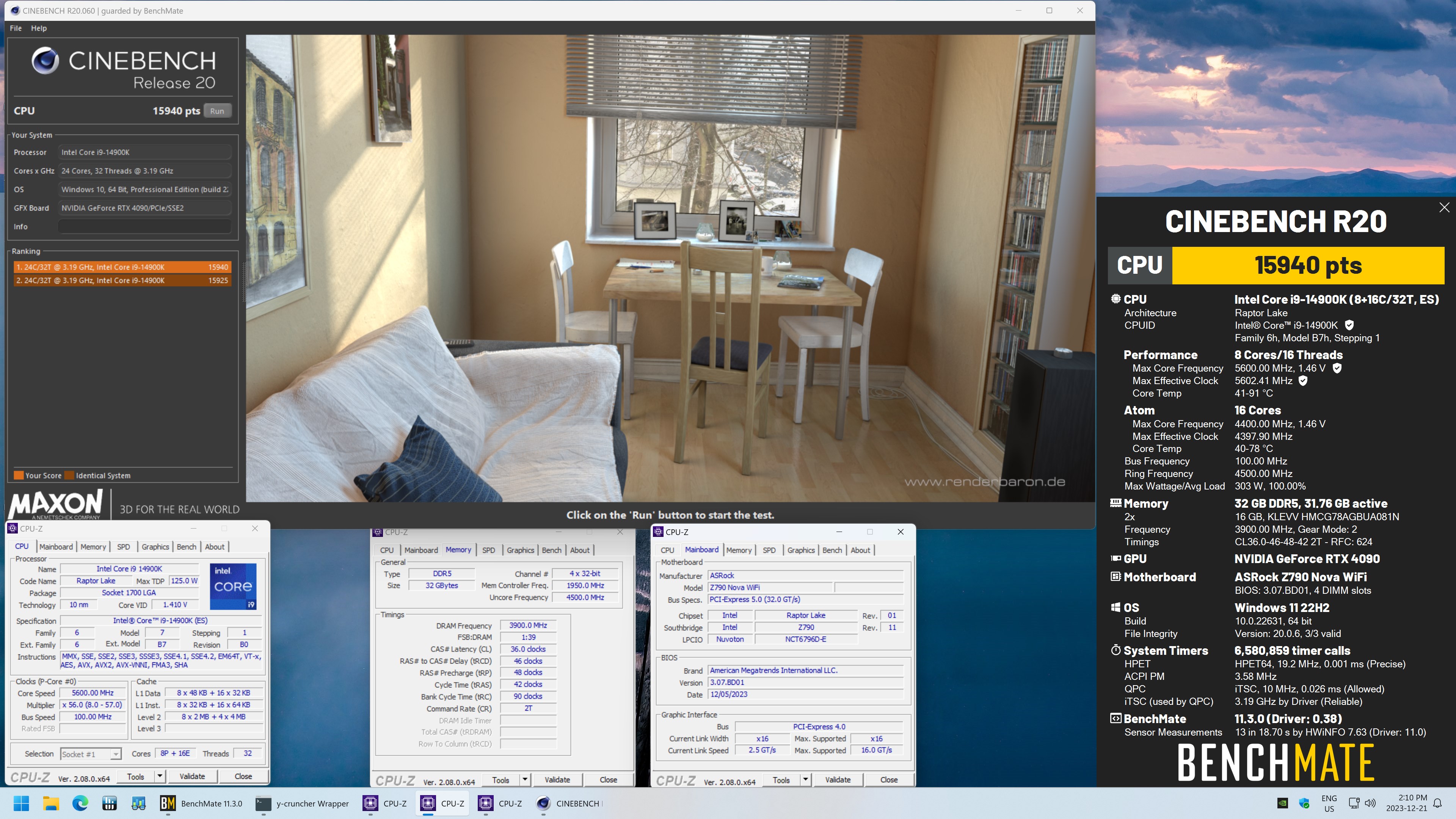Screen dimensions: 1456x819
Task: Click the BIOS Version field 3.07.BD01 in CPU-Z
Action: click(x=805, y=682)
